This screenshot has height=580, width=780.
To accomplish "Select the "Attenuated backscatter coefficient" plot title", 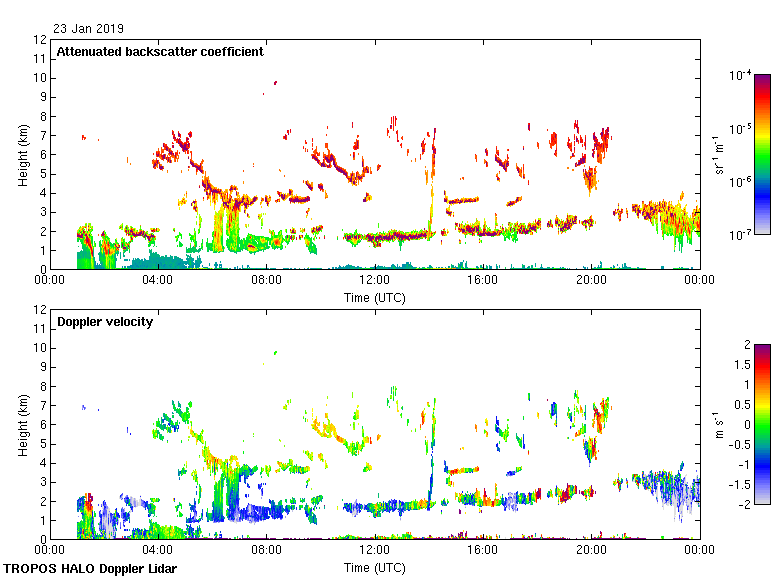I will pos(160,52).
